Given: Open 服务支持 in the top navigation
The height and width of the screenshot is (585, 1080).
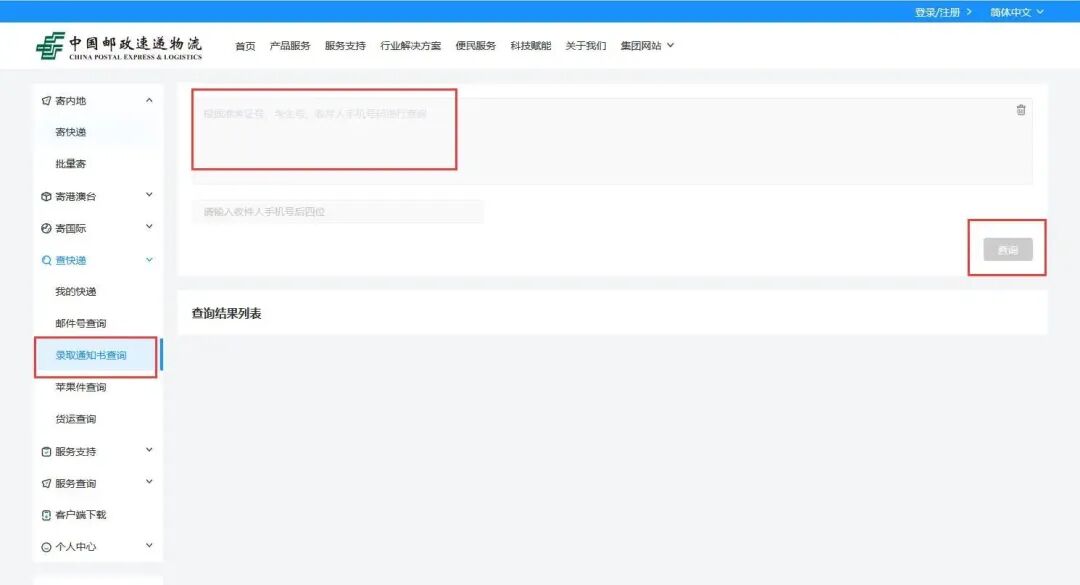Looking at the screenshot, I should [345, 45].
